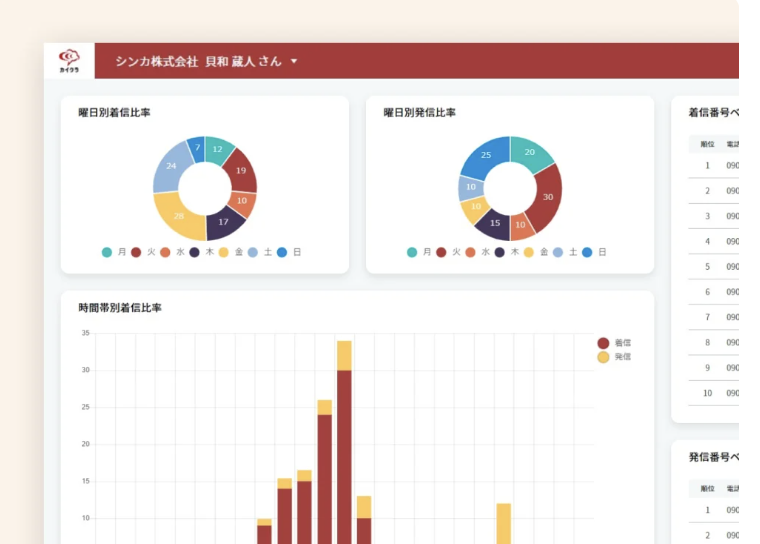This screenshot has height=544, width=760.
Task: Click the カイクラ logo in the header
Action: 69,61
